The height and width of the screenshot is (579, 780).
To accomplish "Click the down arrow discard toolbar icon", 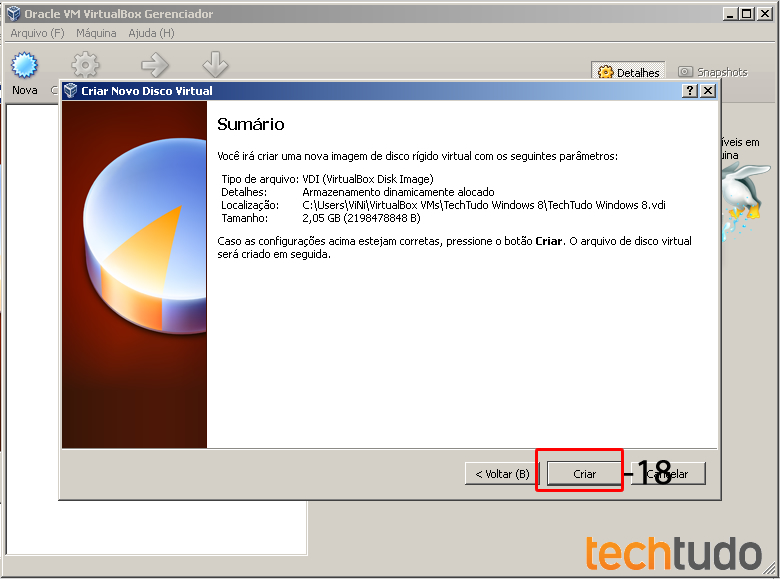I will 215,64.
